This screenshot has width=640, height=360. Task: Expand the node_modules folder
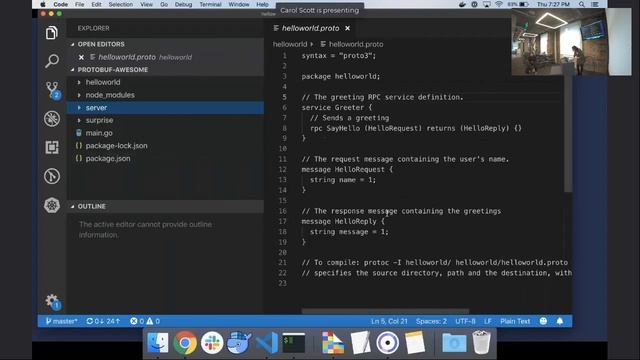[x=165, y=95]
